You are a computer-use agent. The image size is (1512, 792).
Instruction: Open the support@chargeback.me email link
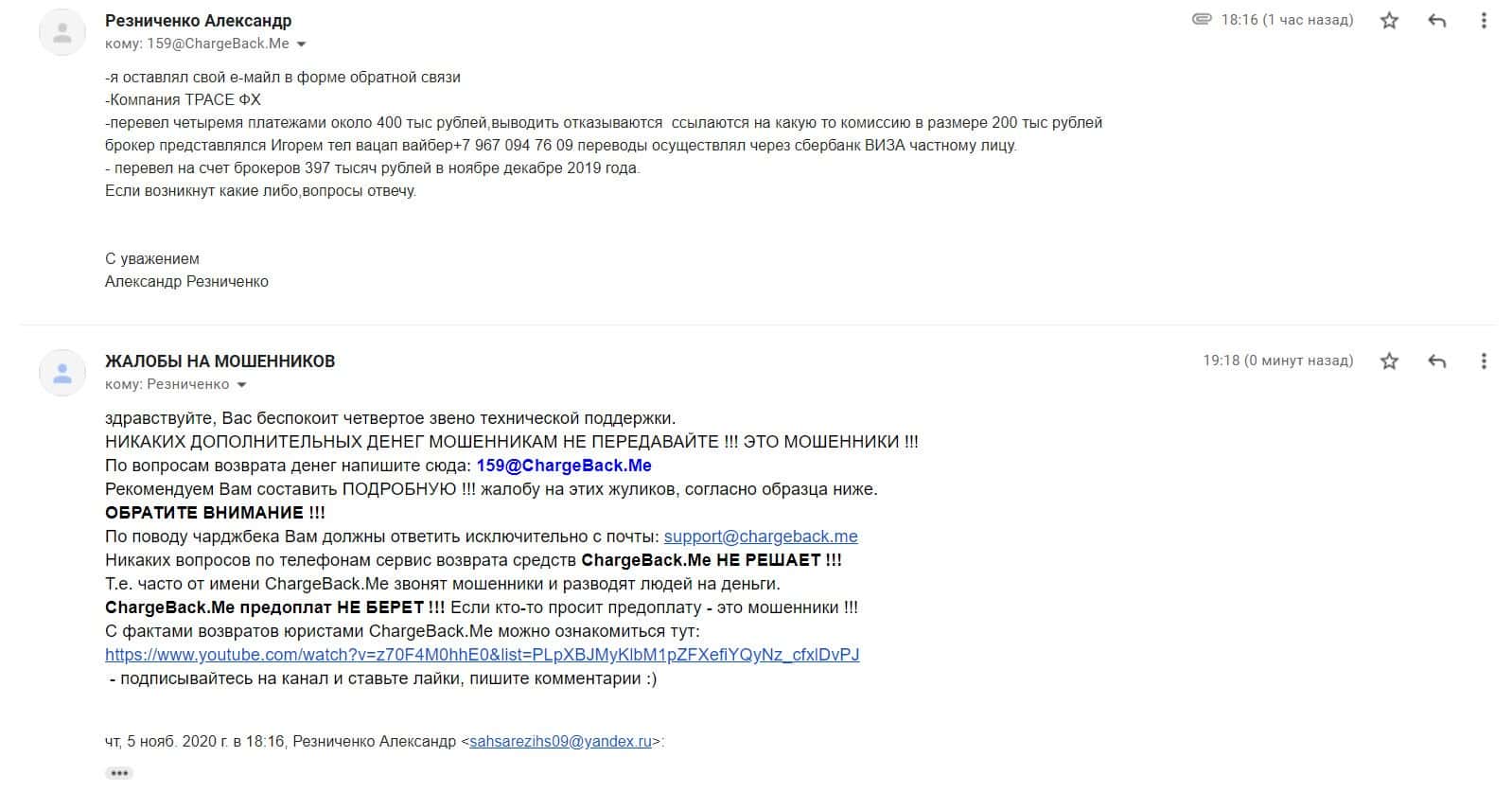pos(761,537)
